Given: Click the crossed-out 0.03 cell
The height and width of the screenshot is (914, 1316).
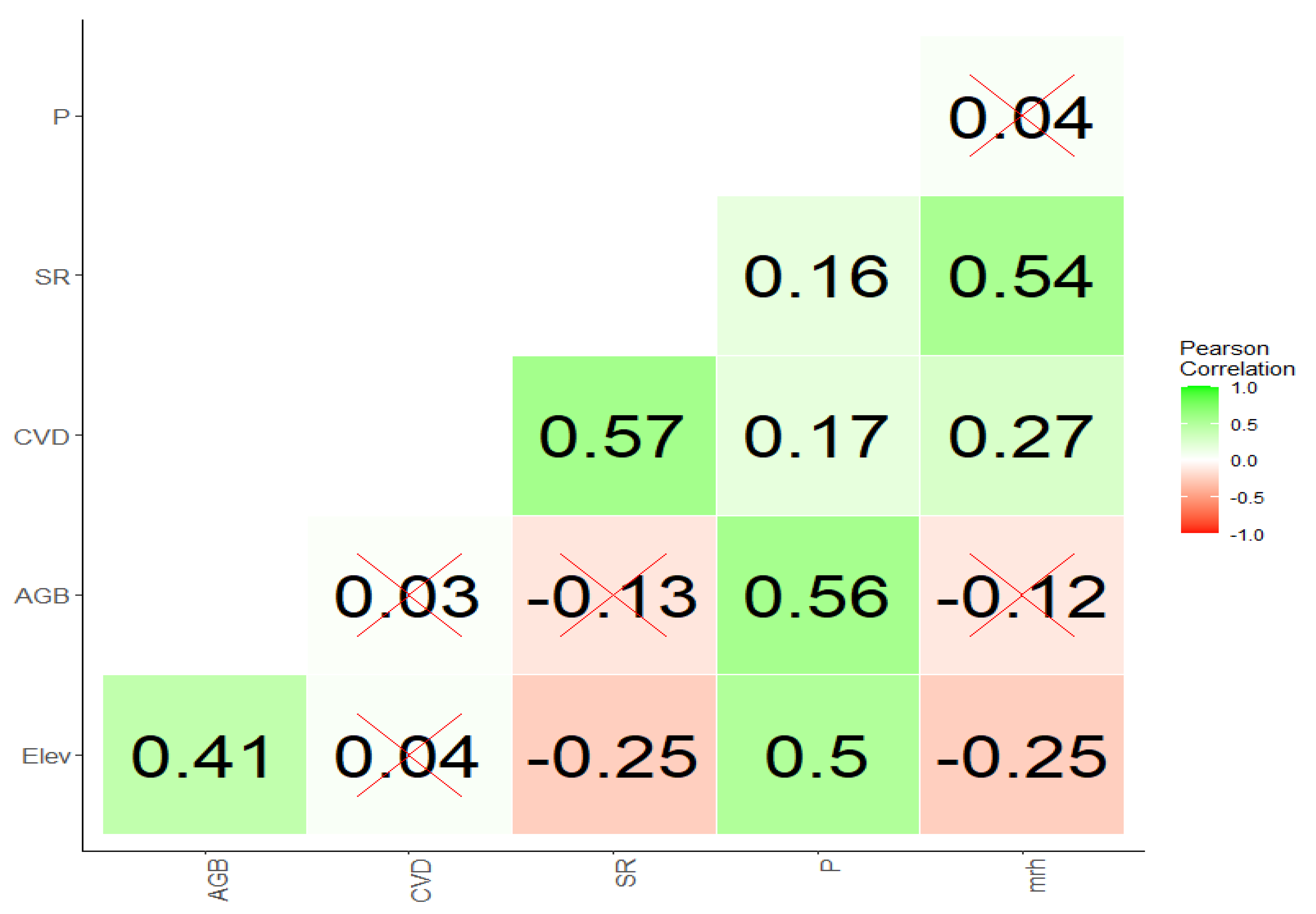Looking at the screenshot, I should tap(409, 596).
